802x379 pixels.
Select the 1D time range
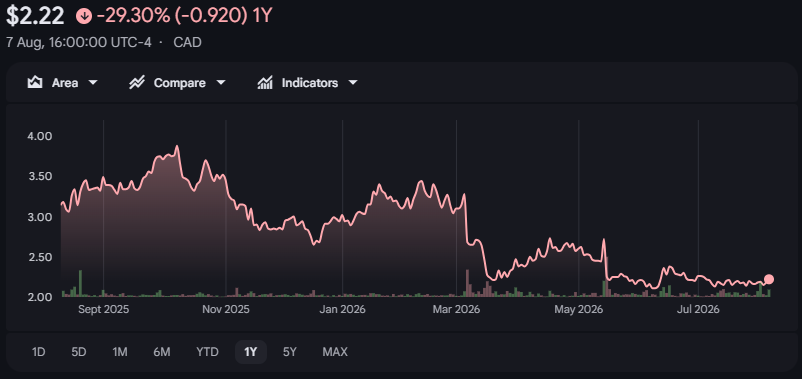[38, 352]
